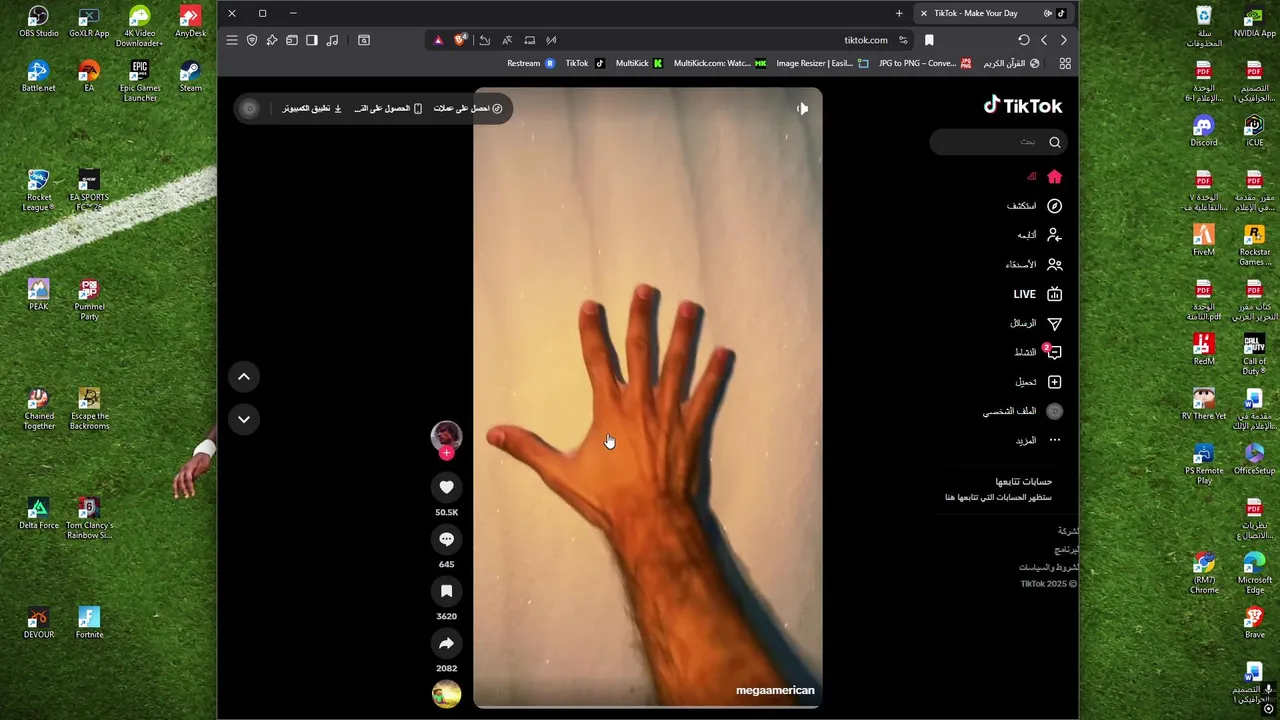Open the spinning sound disc below share
This screenshot has width=1280, height=720.
click(446, 693)
